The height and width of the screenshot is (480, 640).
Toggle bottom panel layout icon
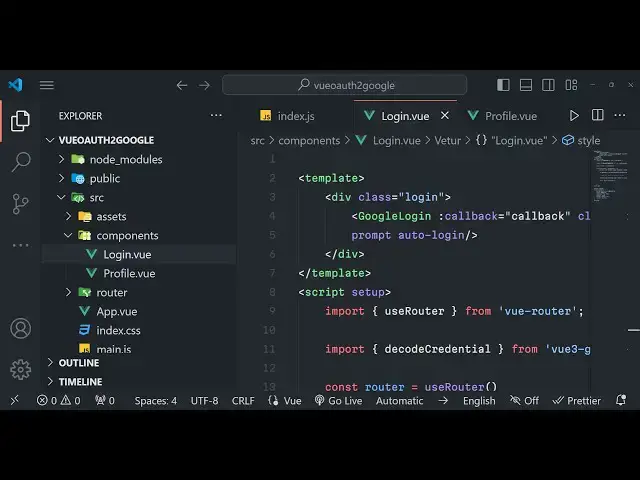pos(525,85)
